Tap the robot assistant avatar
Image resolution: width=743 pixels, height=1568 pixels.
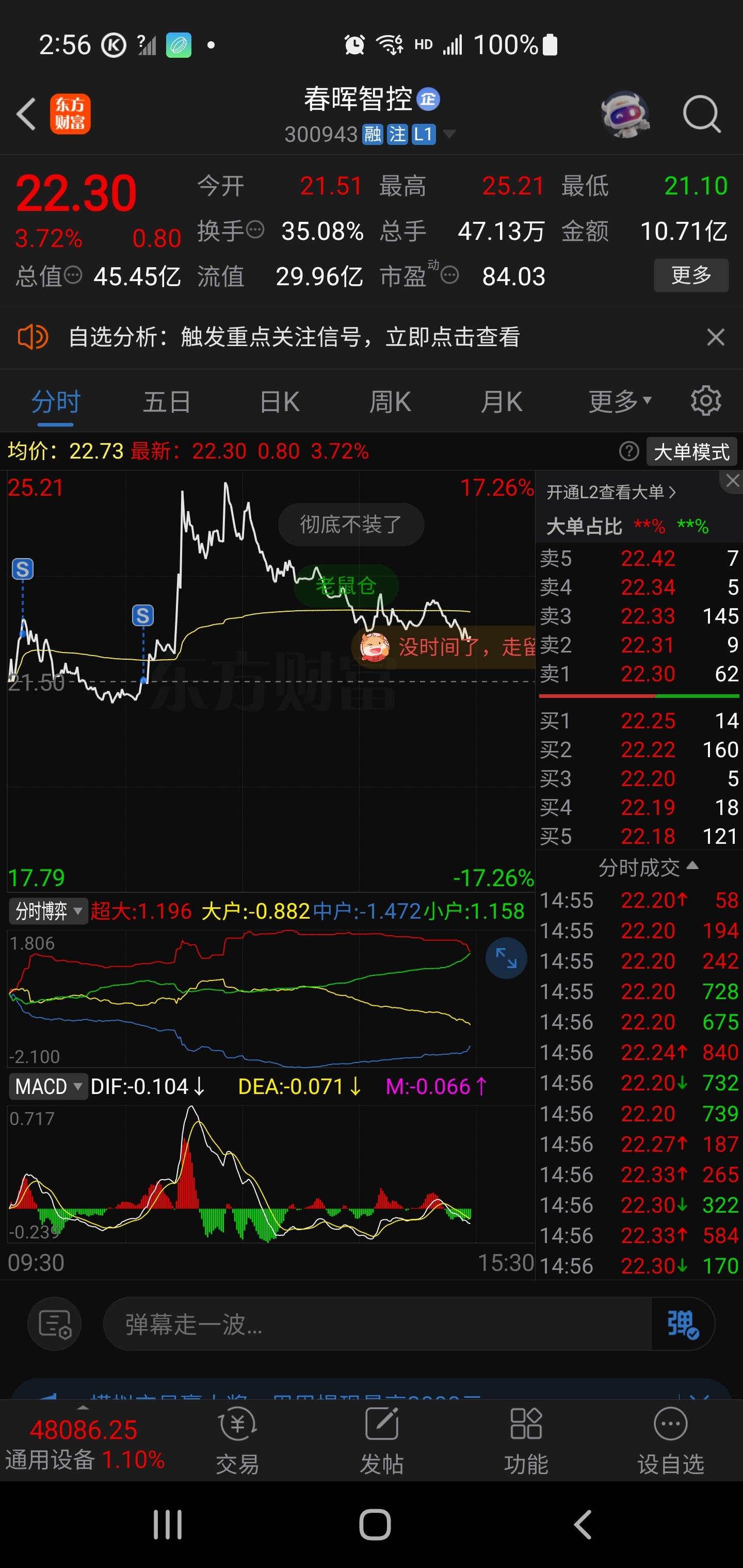(625, 114)
